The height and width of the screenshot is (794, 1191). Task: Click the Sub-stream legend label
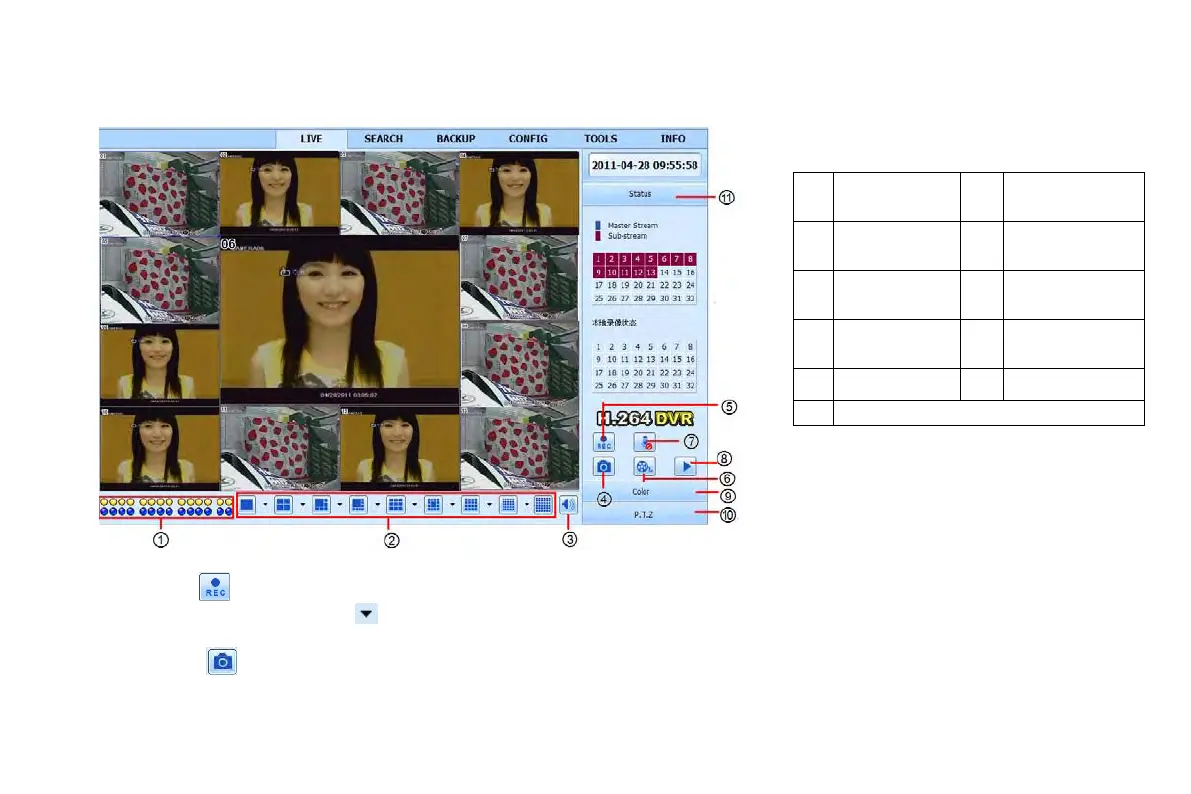pos(627,236)
